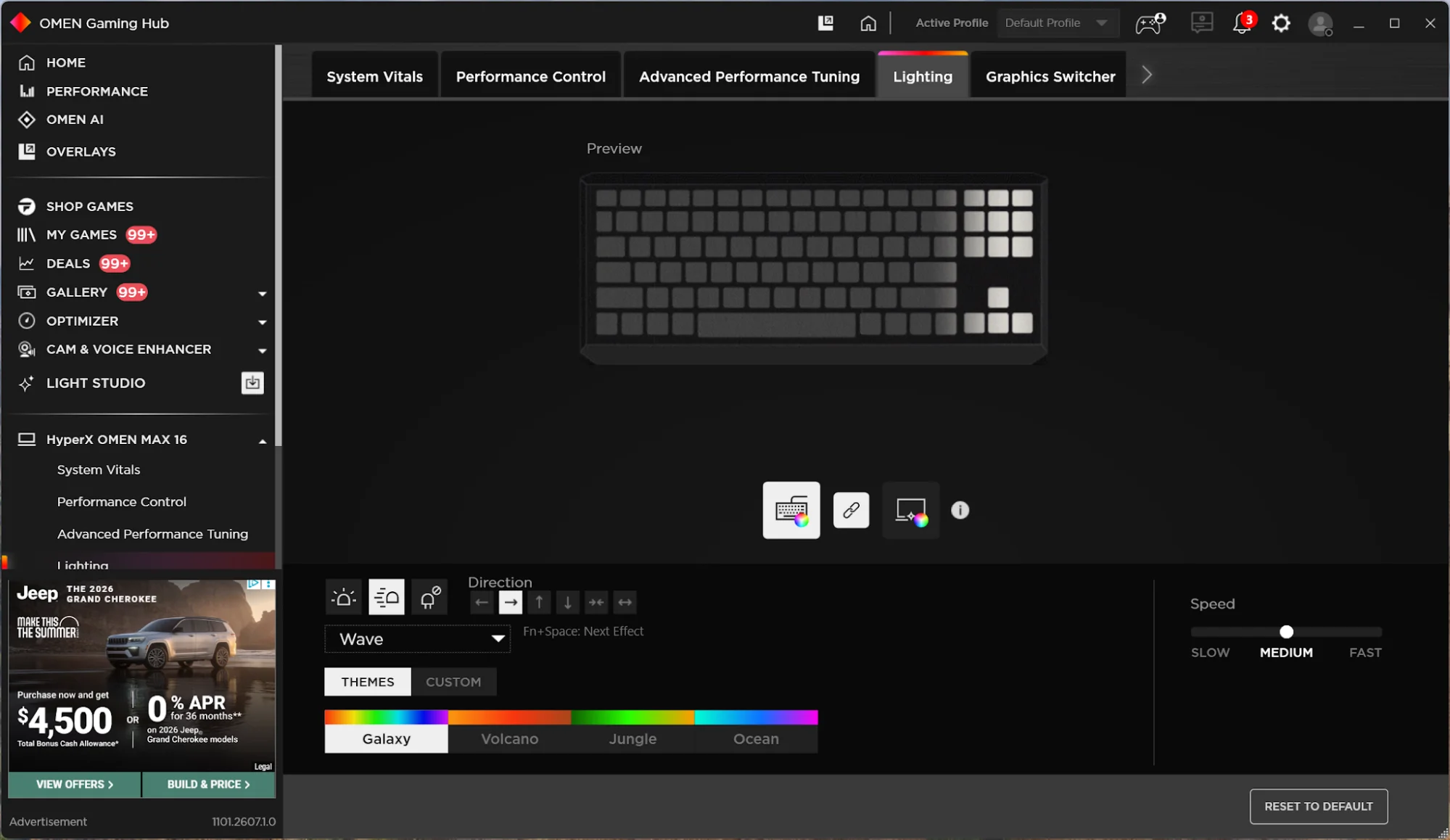Click the link lighting sync icon

(x=851, y=510)
